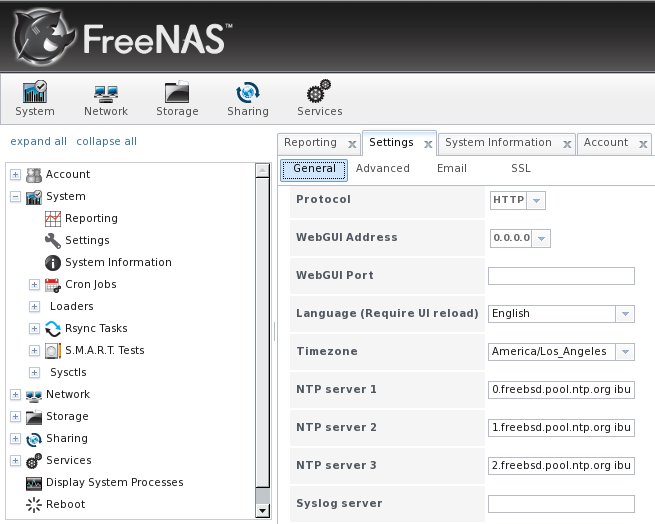Open the Services gears toolbar icon
The image size is (655, 524).
coord(319,91)
